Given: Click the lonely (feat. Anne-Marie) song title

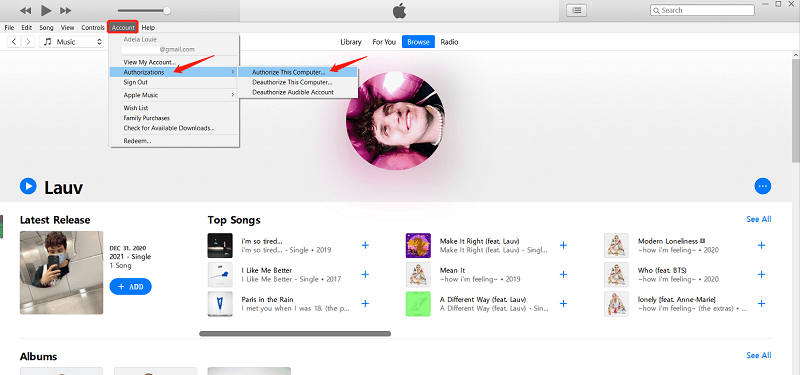Looking at the screenshot, I should point(677,299).
